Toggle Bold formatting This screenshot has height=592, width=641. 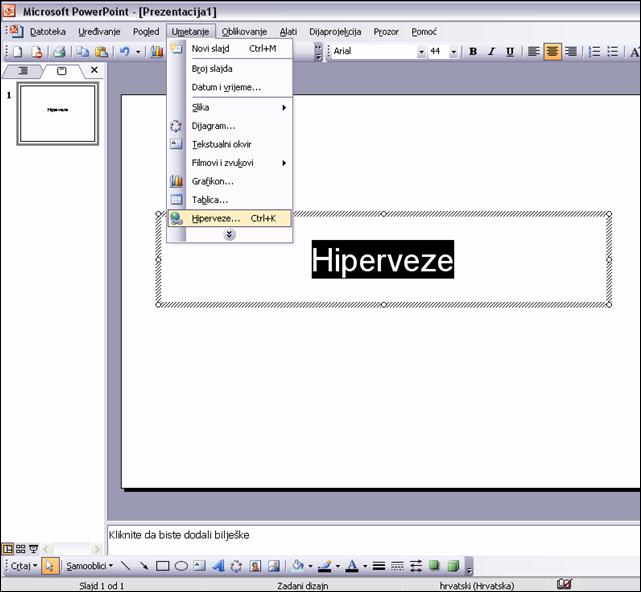point(473,52)
